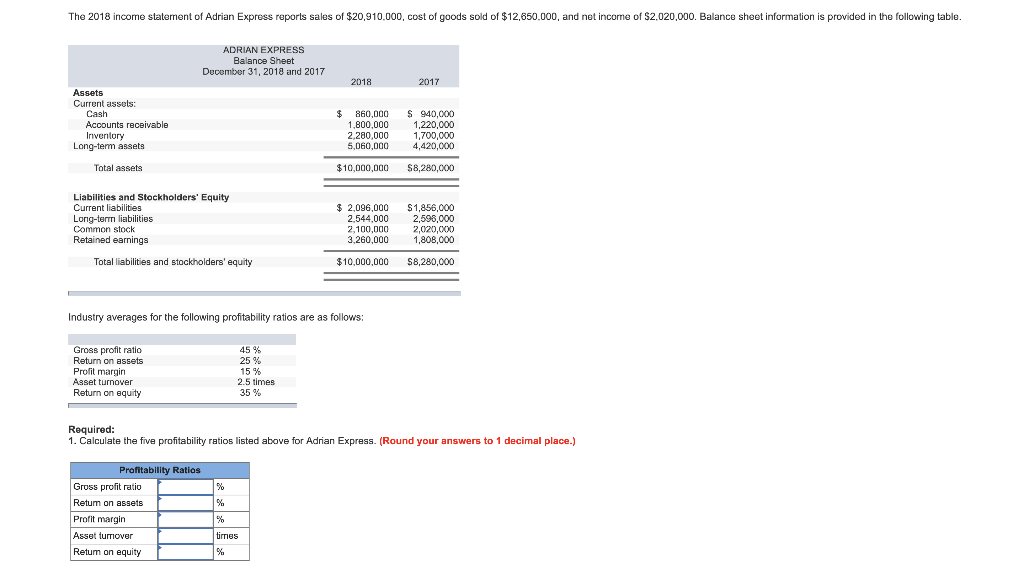1024x570 pixels.
Task: Select 2017 Long-term assets 4,420,000
Action: (x=434, y=146)
